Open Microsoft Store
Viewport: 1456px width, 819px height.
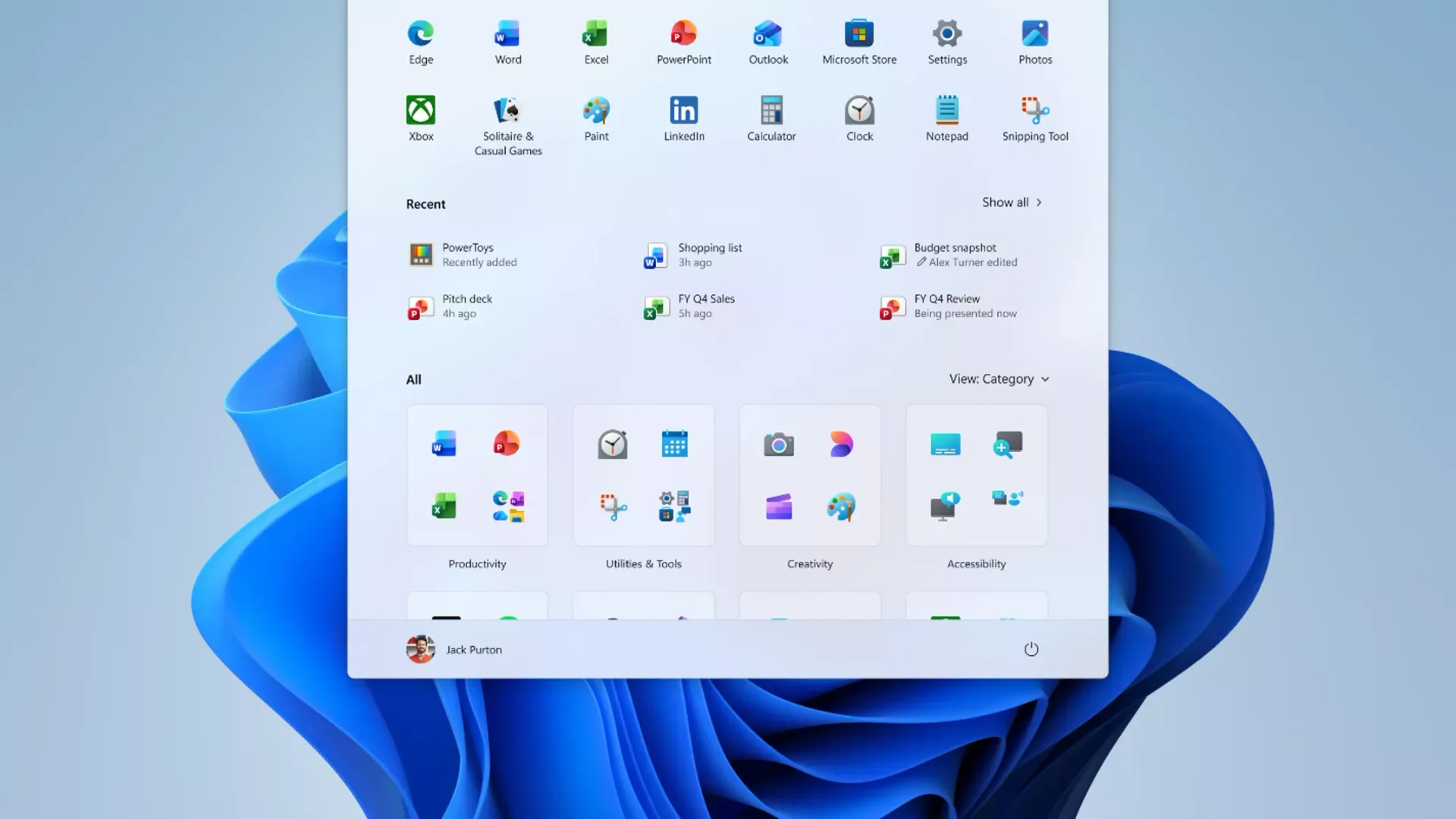pyautogui.click(x=859, y=42)
